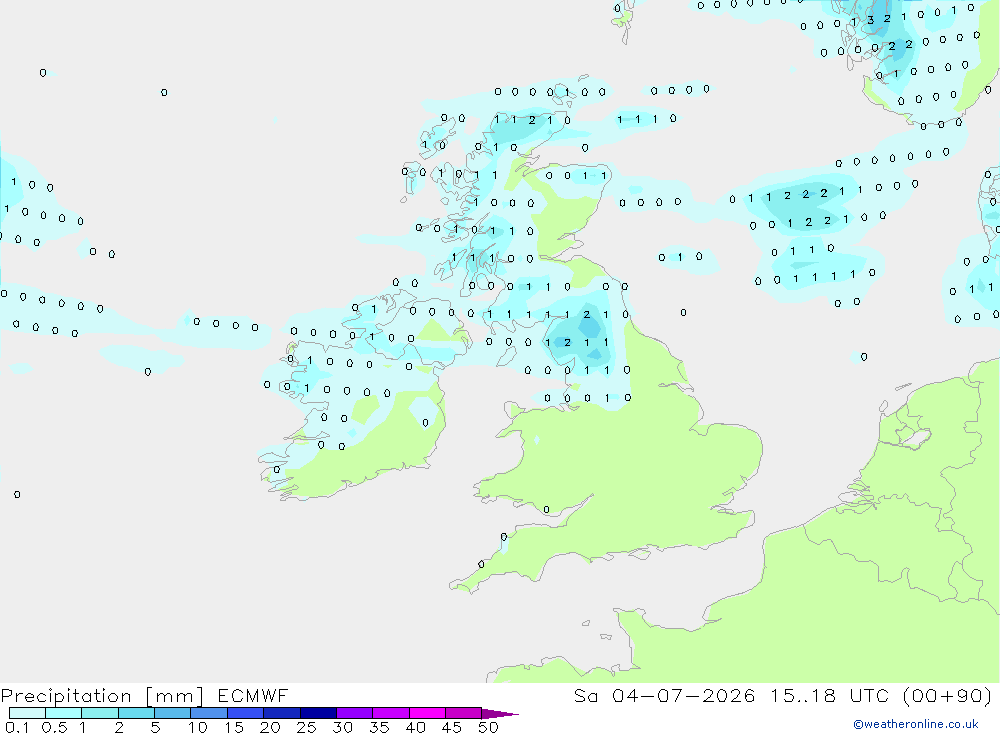Click the 30–35 mm violet legend segment
1000x733 pixels.
pos(354,713)
